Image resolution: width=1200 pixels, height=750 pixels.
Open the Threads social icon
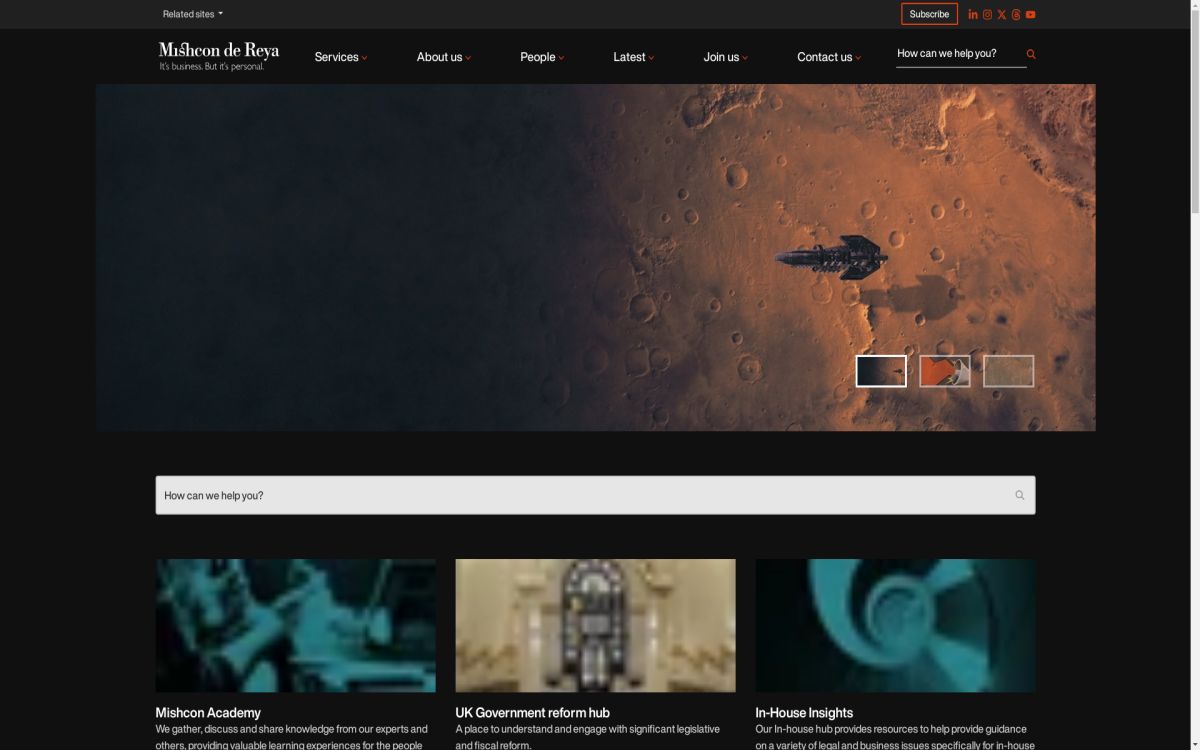pyautogui.click(x=1016, y=14)
